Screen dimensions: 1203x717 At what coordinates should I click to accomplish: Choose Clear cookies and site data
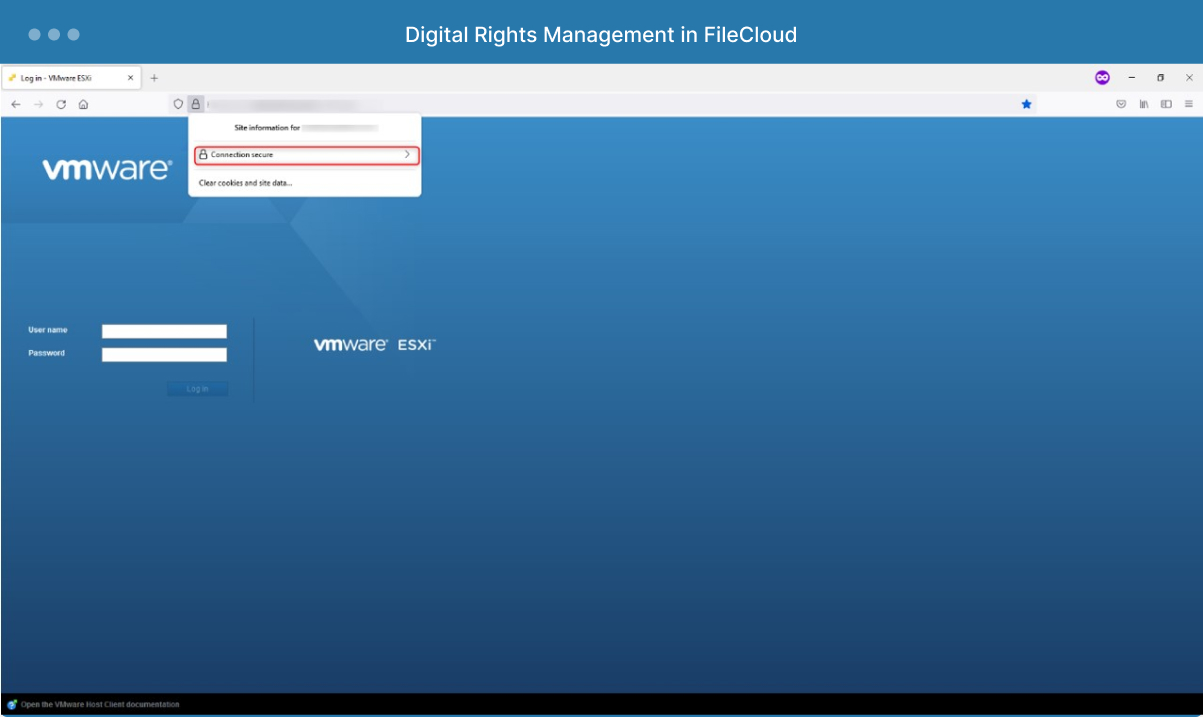[245, 183]
